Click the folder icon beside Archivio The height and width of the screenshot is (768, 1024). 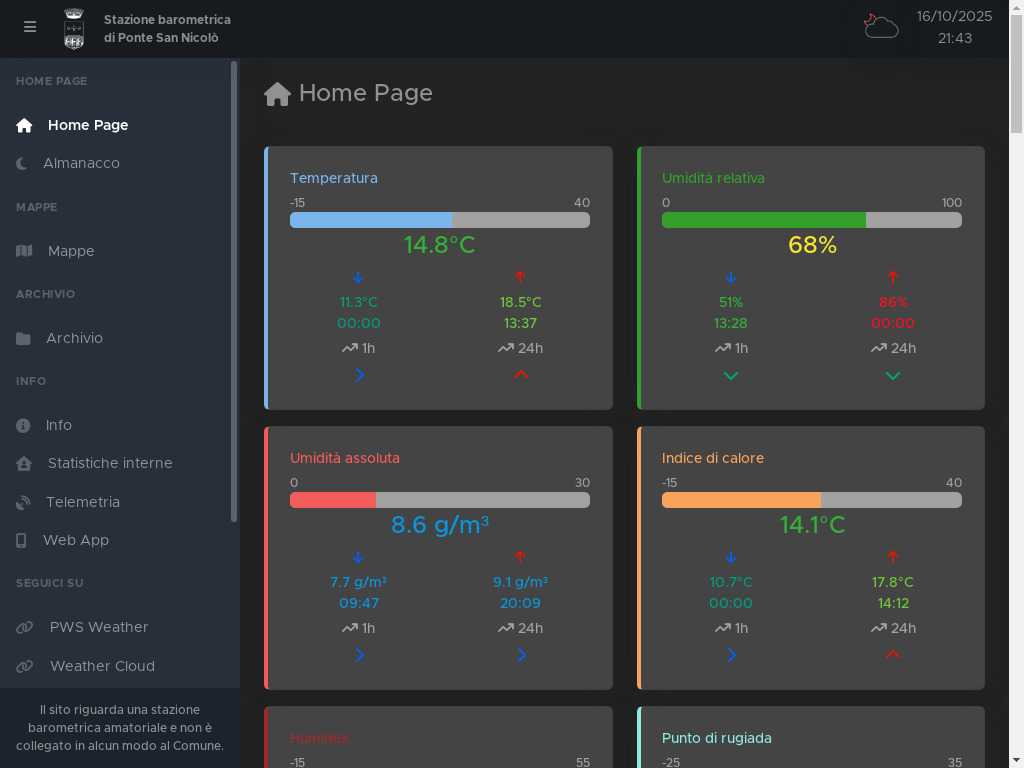[x=24, y=339]
